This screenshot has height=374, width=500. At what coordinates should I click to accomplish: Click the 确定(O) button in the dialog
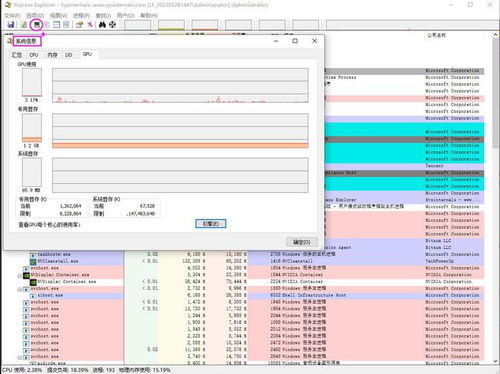click(x=302, y=242)
